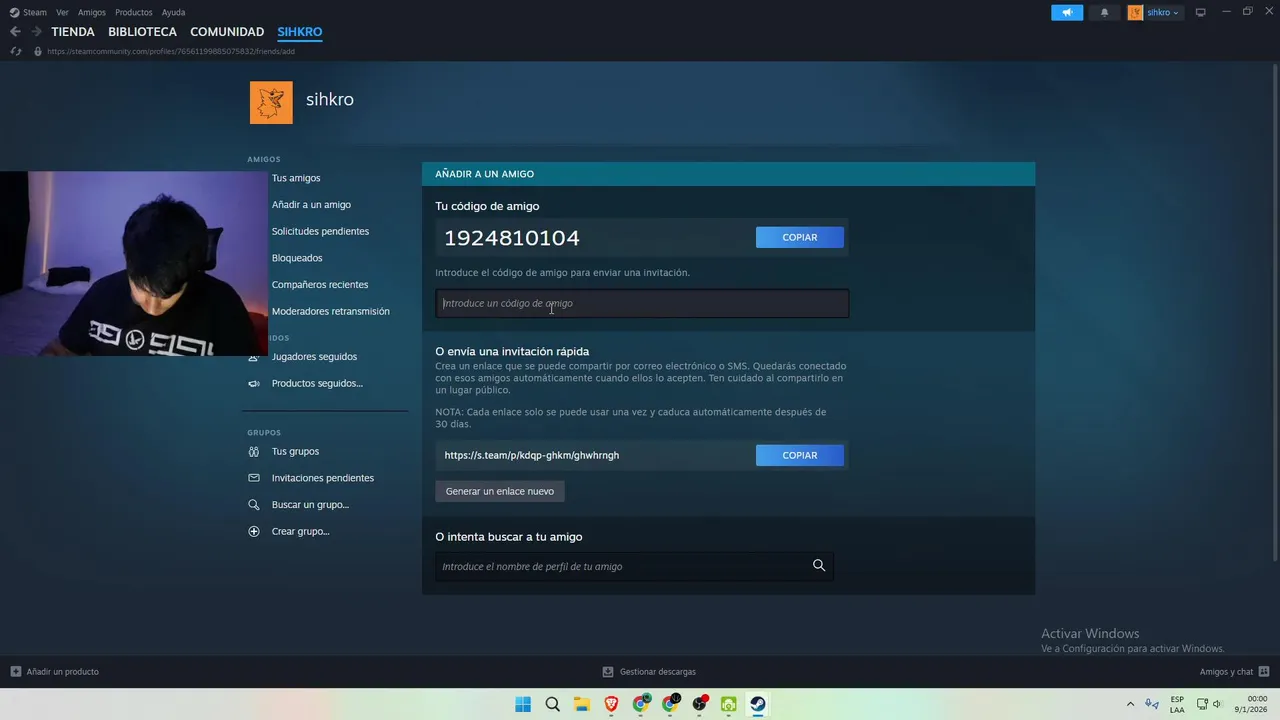
Task: Click the ESP LAA language indicator
Action: coord(1177,704)
